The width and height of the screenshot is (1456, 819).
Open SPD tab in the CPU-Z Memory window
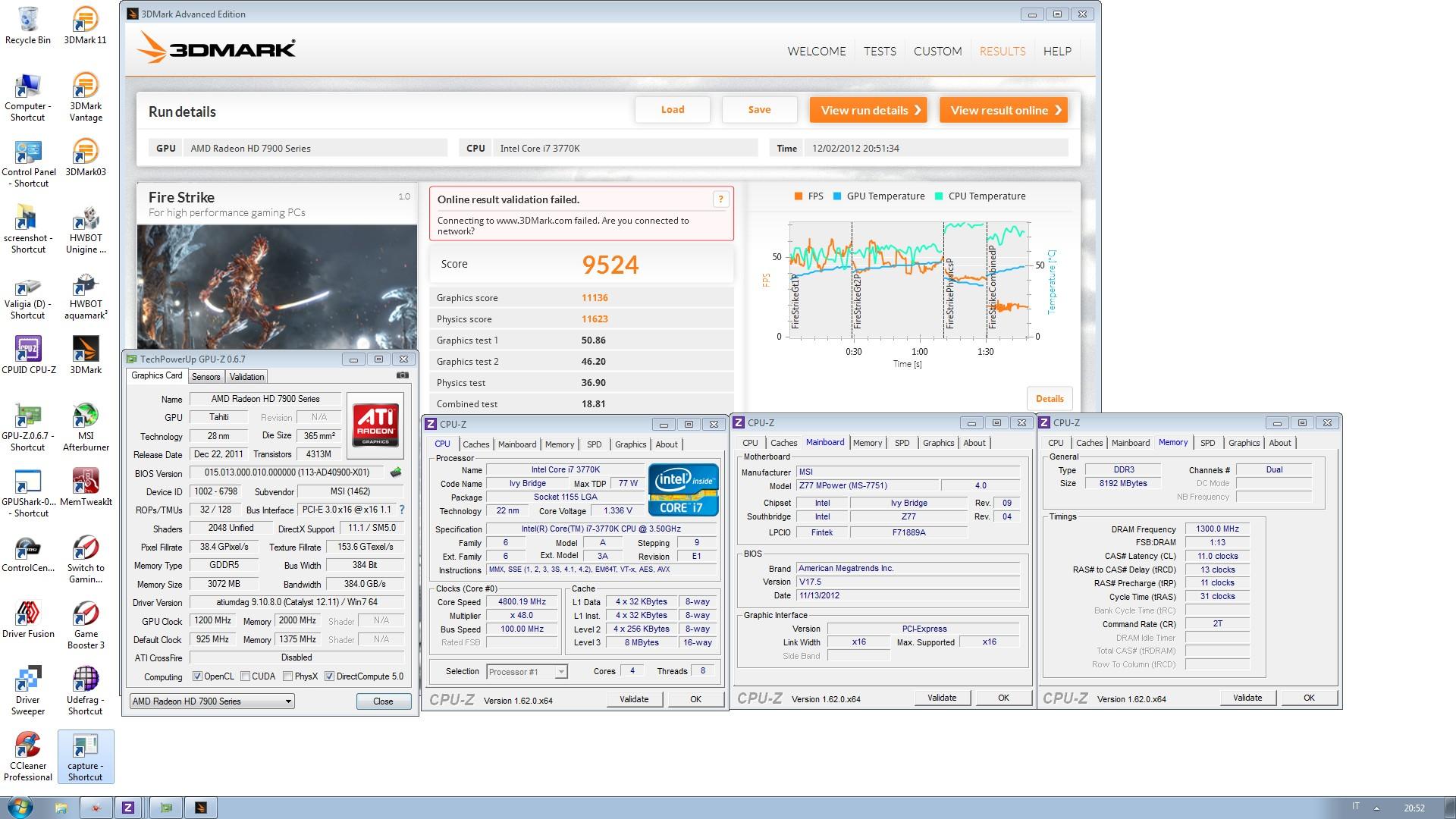pos(1207,443)
